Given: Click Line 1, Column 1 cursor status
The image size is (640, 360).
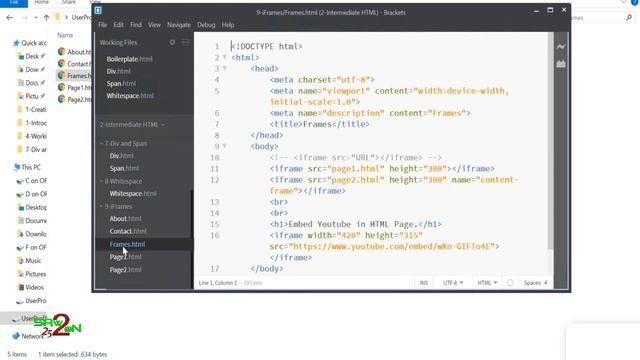Looking at the screenshot, I should (218, 282).
